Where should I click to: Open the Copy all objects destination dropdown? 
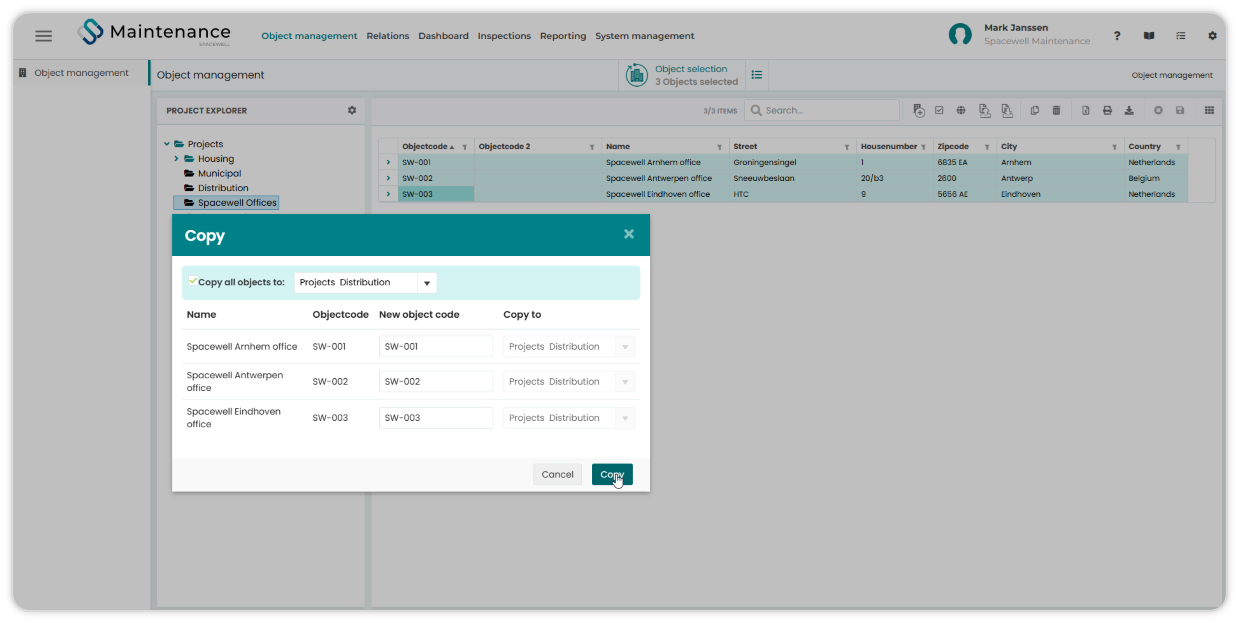(x=427, y=283)
